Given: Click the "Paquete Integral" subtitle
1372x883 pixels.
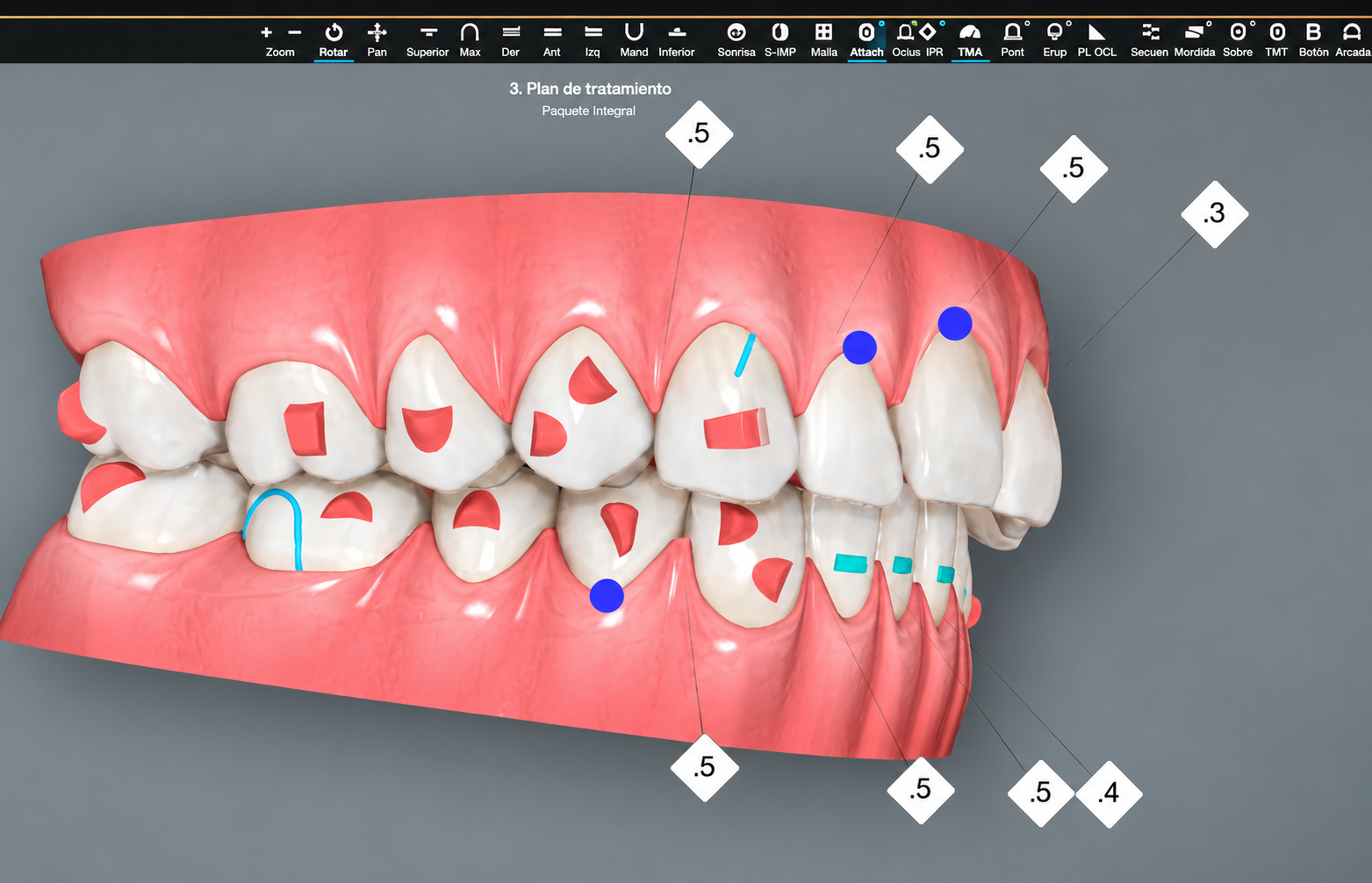Looking at the screenshot, I should click(589, 111).
